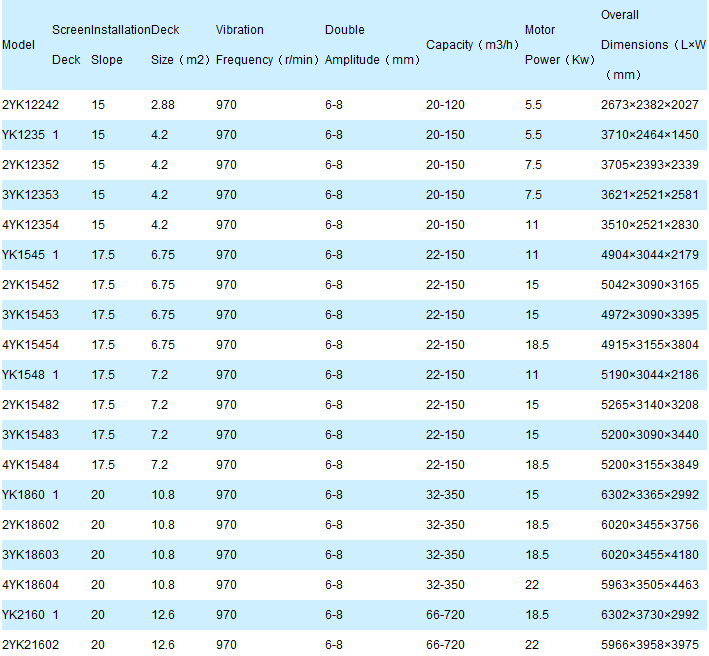
Task: Select the 4YK15454 model cell
Action: (x=30, y=345)
